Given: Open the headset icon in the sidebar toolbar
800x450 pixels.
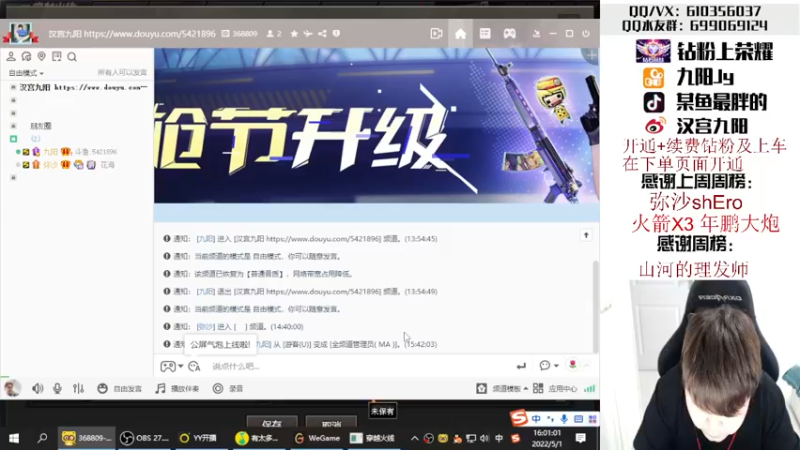Looking at the screenshot, I should pyautogui.click(x=26, y=56).
